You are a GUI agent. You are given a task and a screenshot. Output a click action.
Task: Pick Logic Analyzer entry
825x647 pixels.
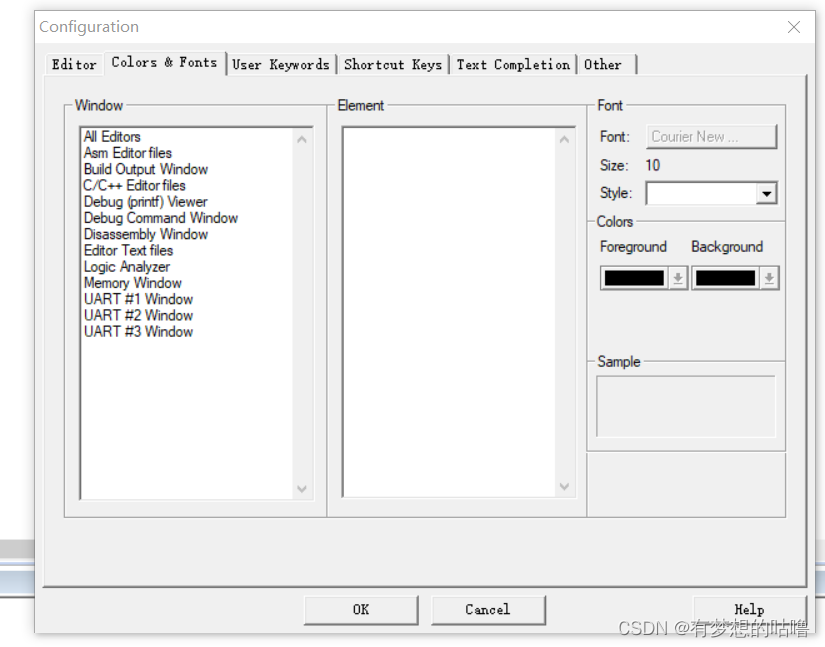(127, 267)
